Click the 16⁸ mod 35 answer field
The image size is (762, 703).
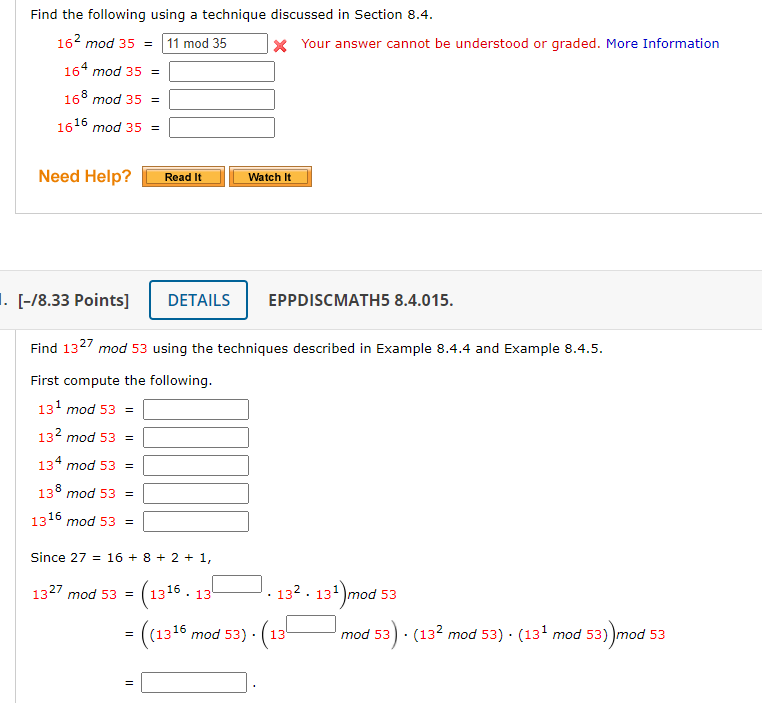222,100
